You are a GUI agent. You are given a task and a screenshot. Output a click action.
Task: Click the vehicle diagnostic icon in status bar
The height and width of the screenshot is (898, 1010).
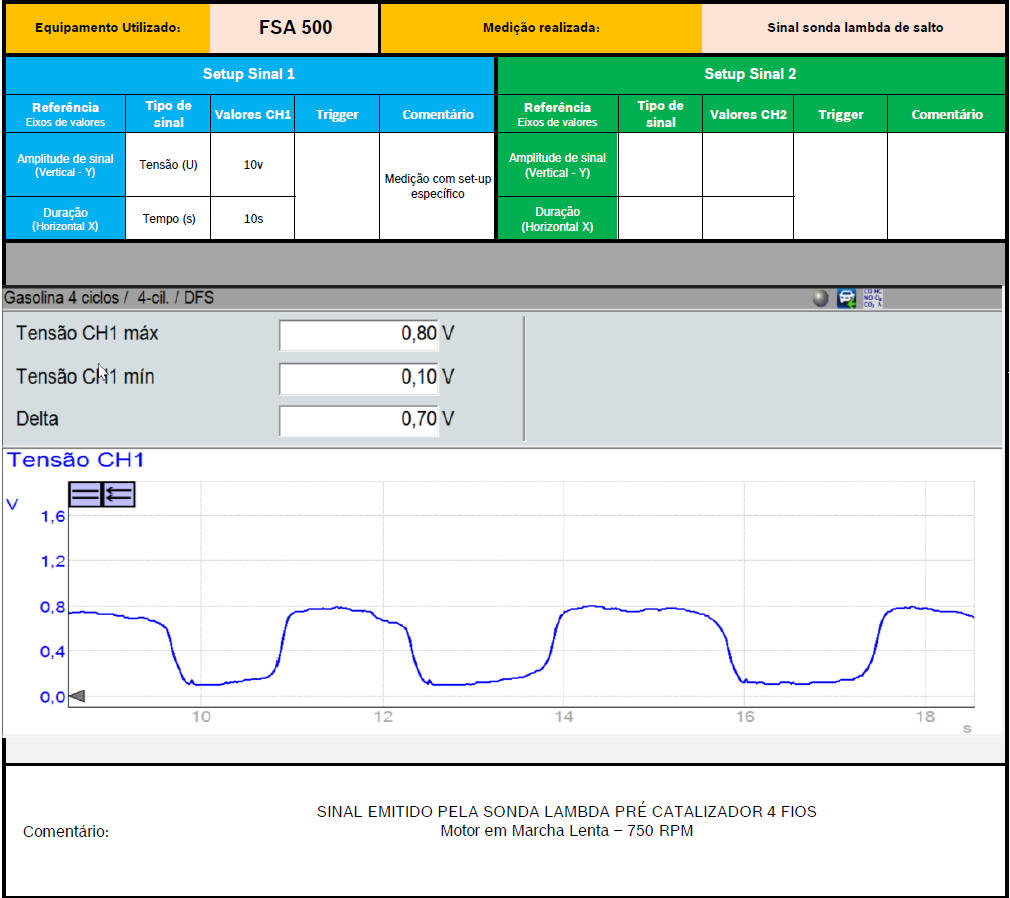click(x=846, y=298)
